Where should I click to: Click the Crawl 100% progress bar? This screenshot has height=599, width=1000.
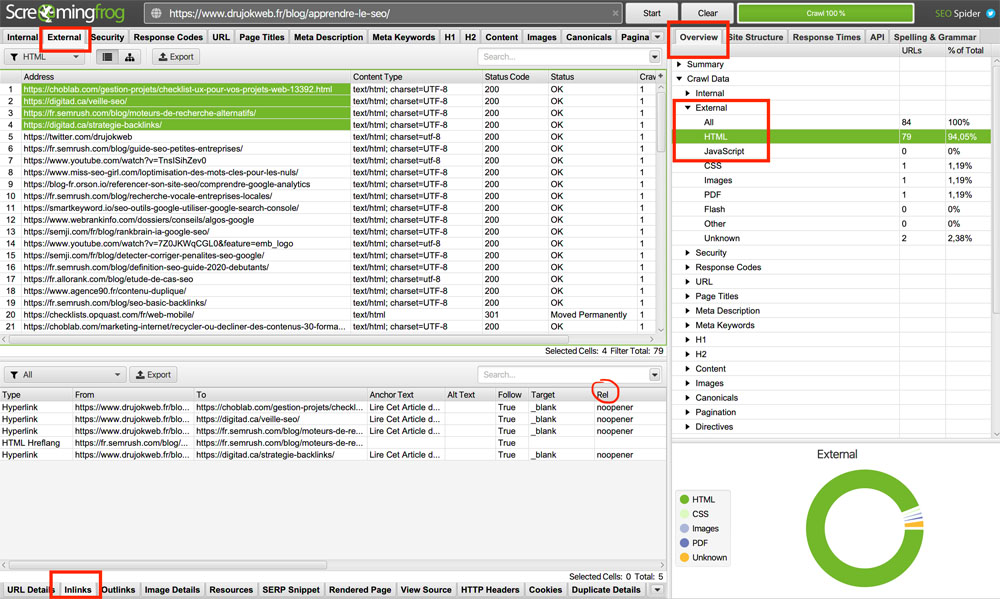825,13
